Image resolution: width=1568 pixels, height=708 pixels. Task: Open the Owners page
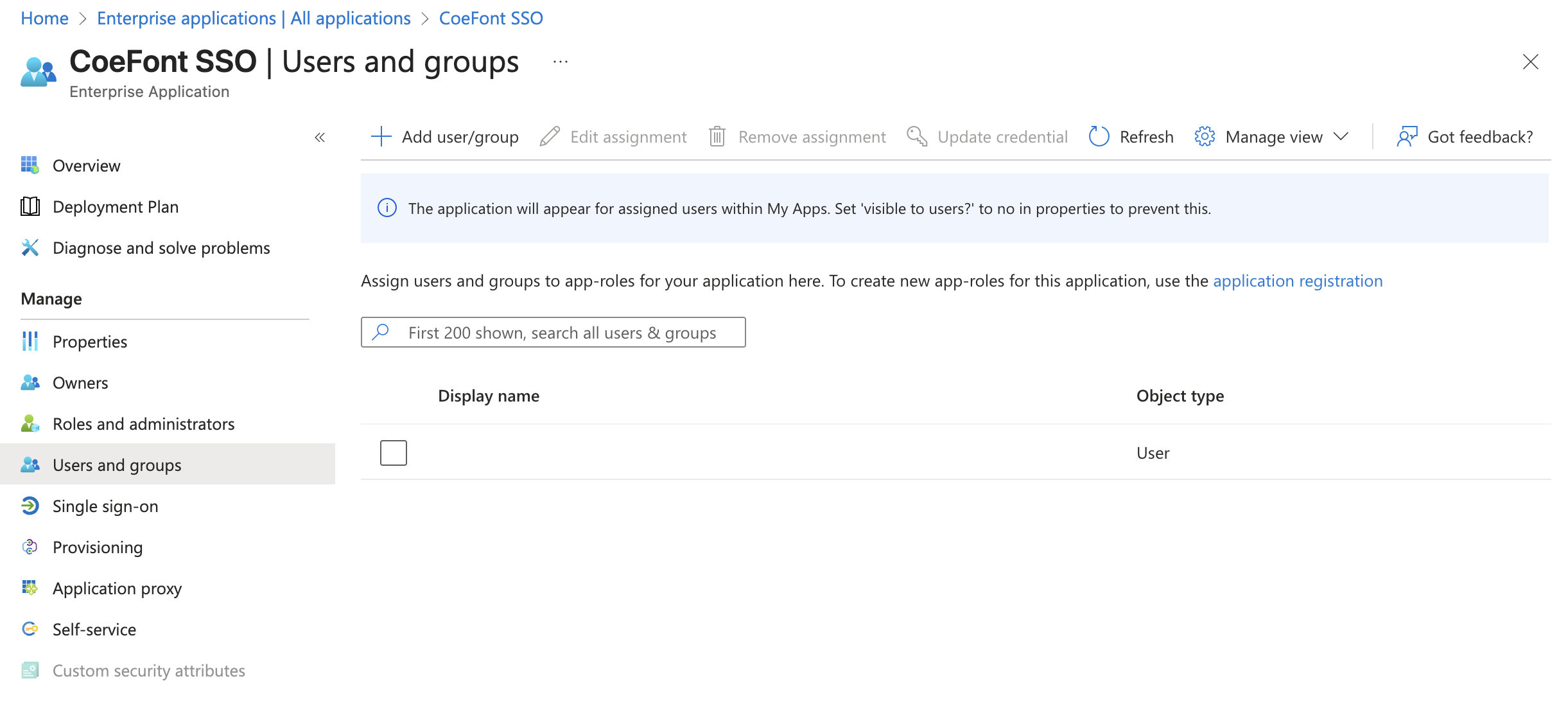coord(80,383)
